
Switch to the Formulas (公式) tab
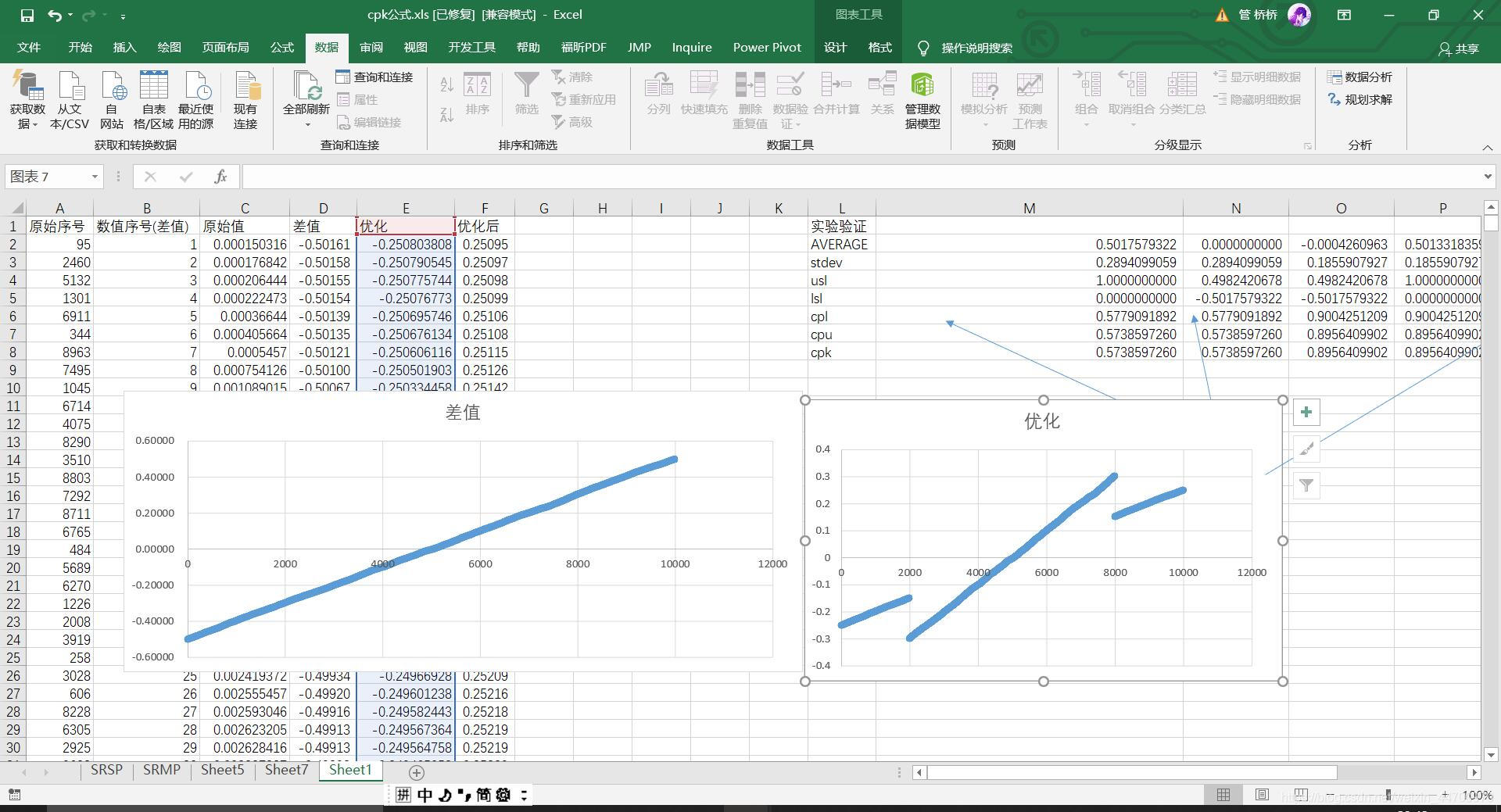point(282,48)
